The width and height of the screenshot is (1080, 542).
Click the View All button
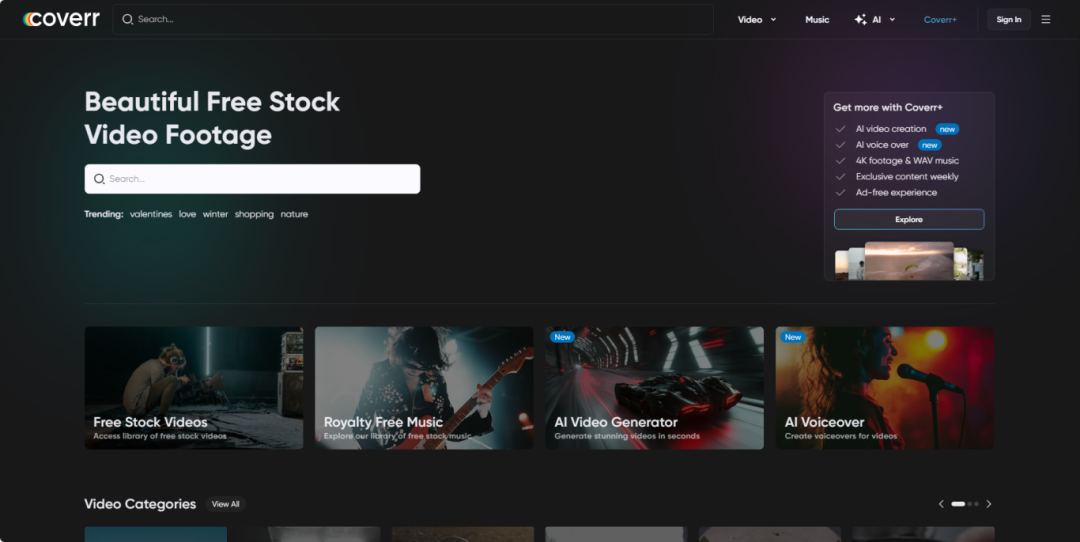[x=225, y=504]
